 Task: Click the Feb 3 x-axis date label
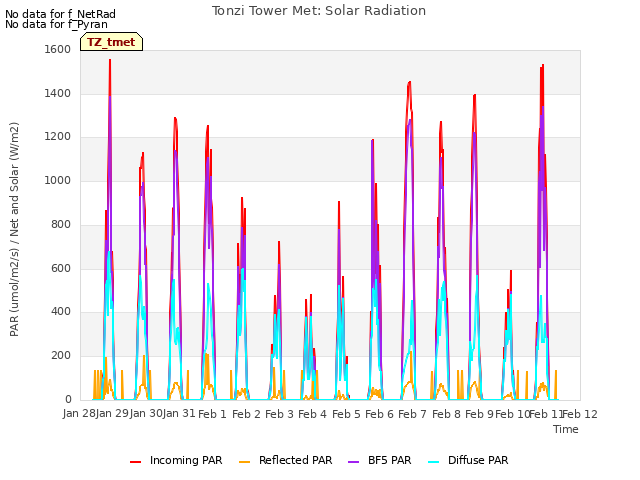[279, 414]
